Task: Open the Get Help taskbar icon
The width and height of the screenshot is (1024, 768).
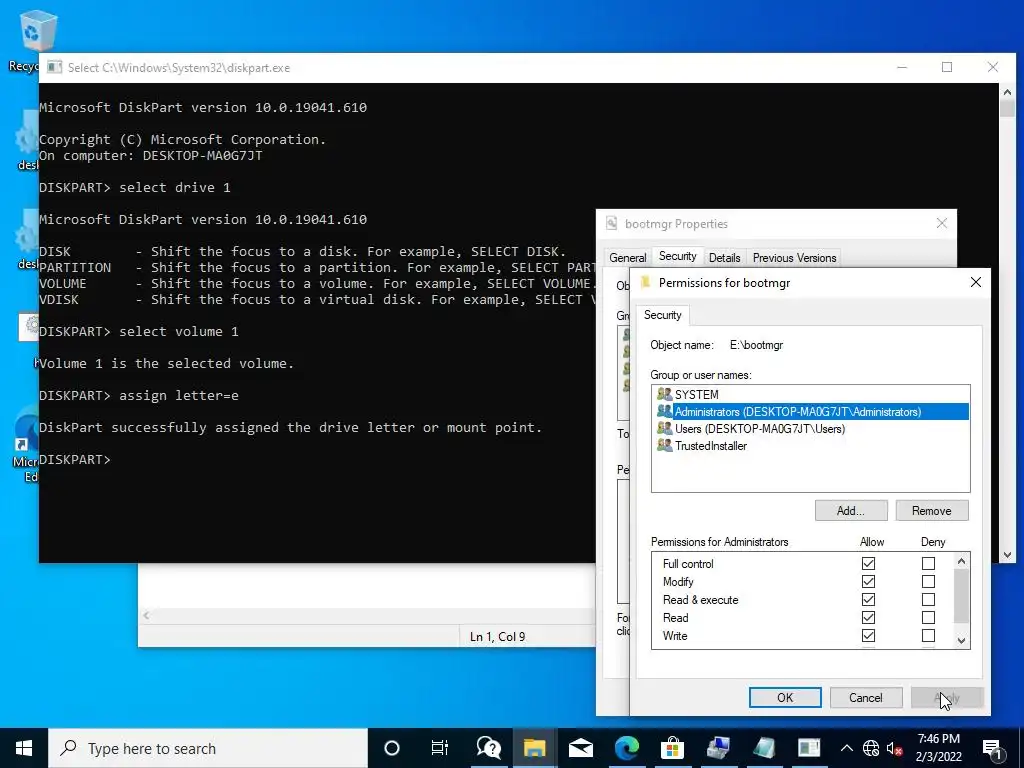Action: 488,748
